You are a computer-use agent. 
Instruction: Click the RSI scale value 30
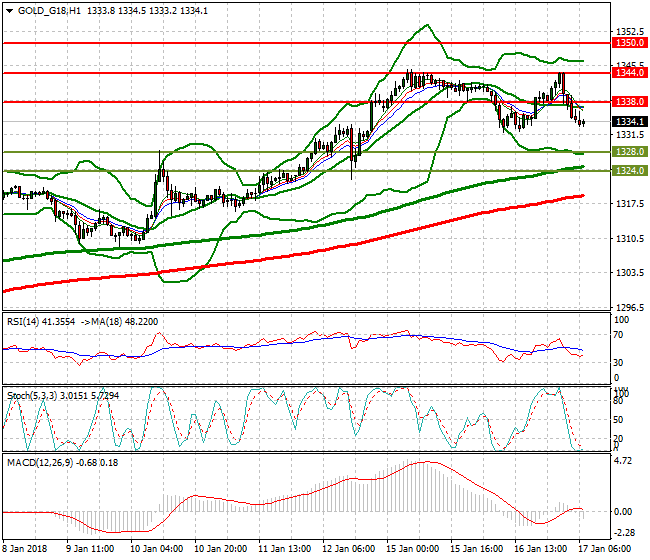[x=618, y=363]
